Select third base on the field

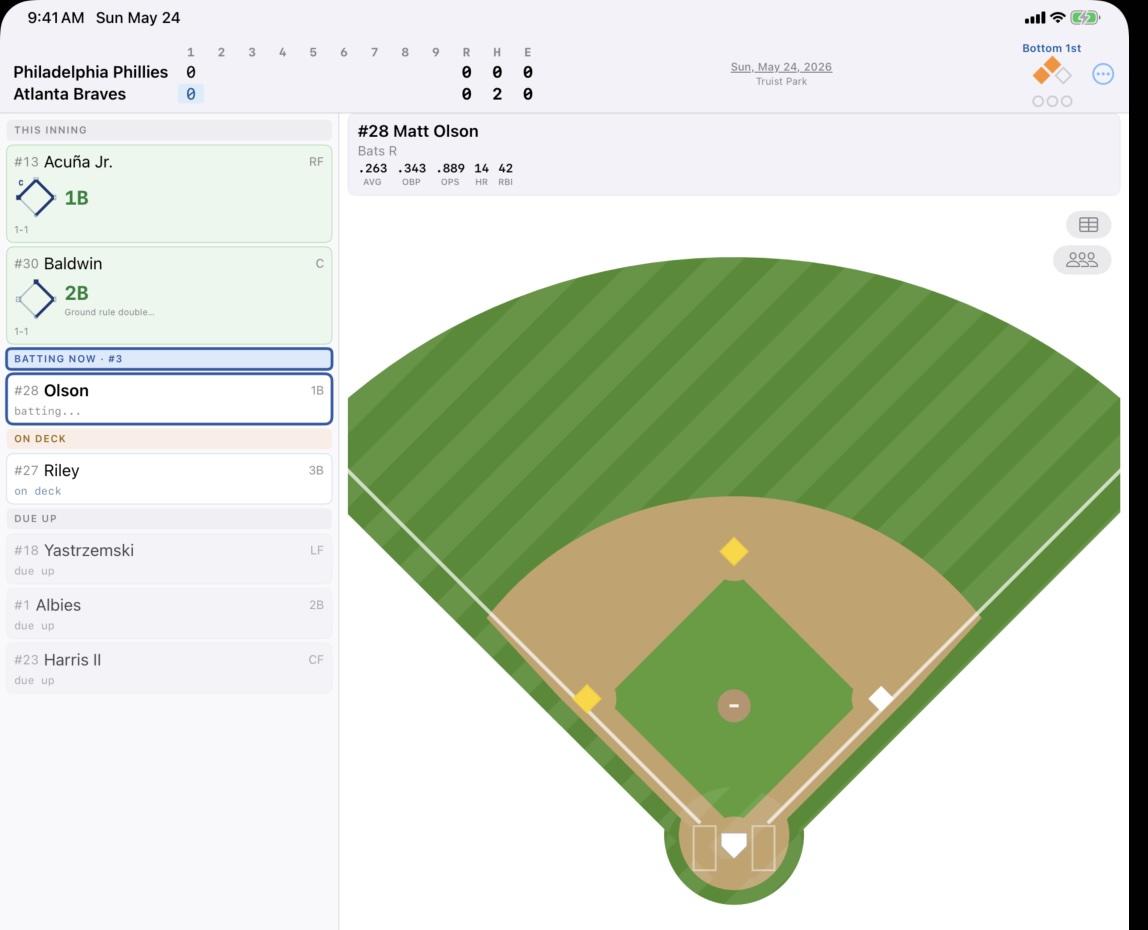tap(586, 698)
